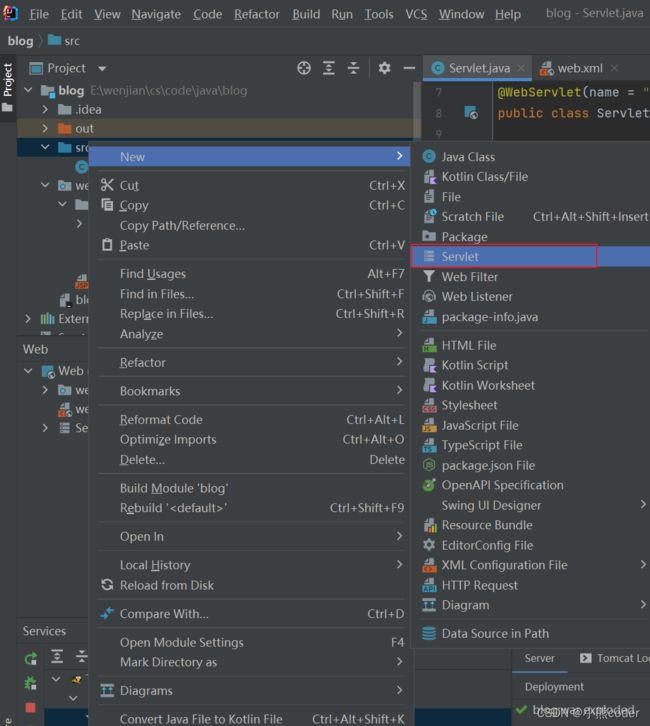The image size is (650, 726).
Task: Click the HTML File icon
Action: coord(429,345)
